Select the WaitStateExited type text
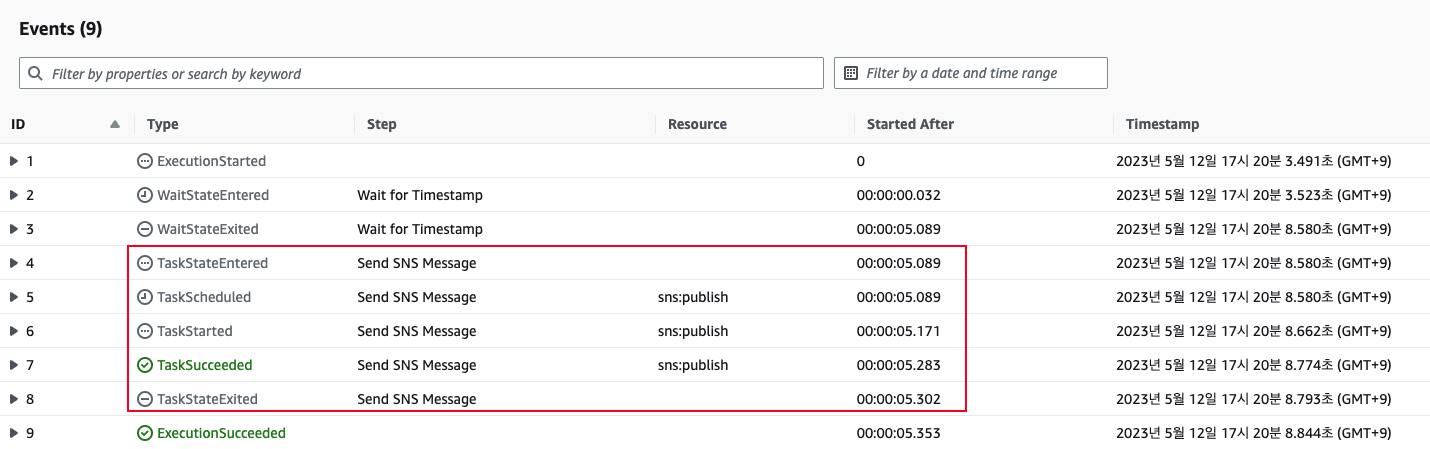The height and width of the screenshot is (449, 1430). click(x=208, y=229)
